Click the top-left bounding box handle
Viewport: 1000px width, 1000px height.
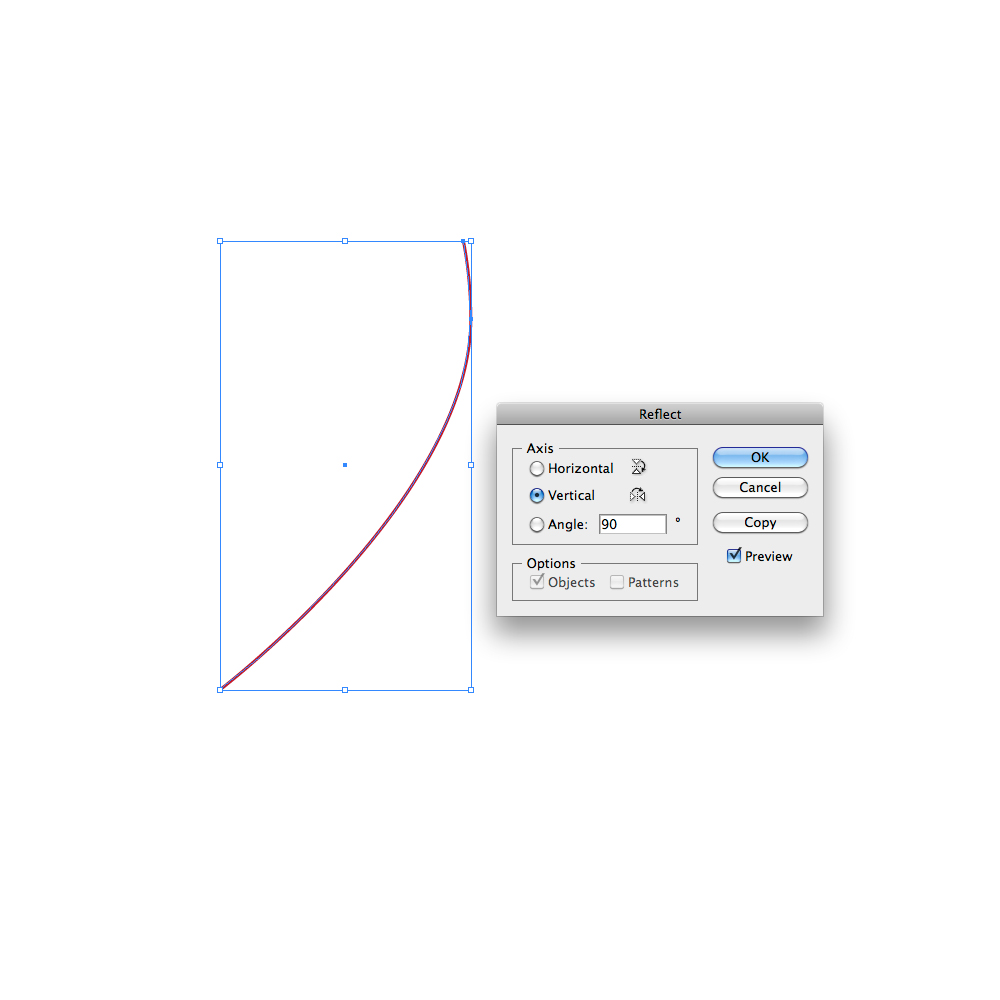tap(220, 241)
